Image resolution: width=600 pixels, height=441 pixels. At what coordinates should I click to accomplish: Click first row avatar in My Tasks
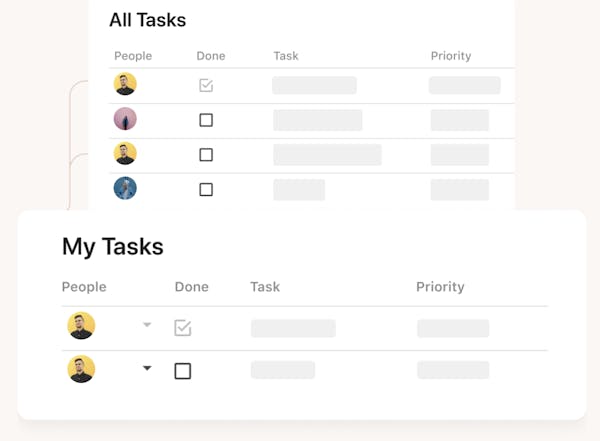[81, 326]
